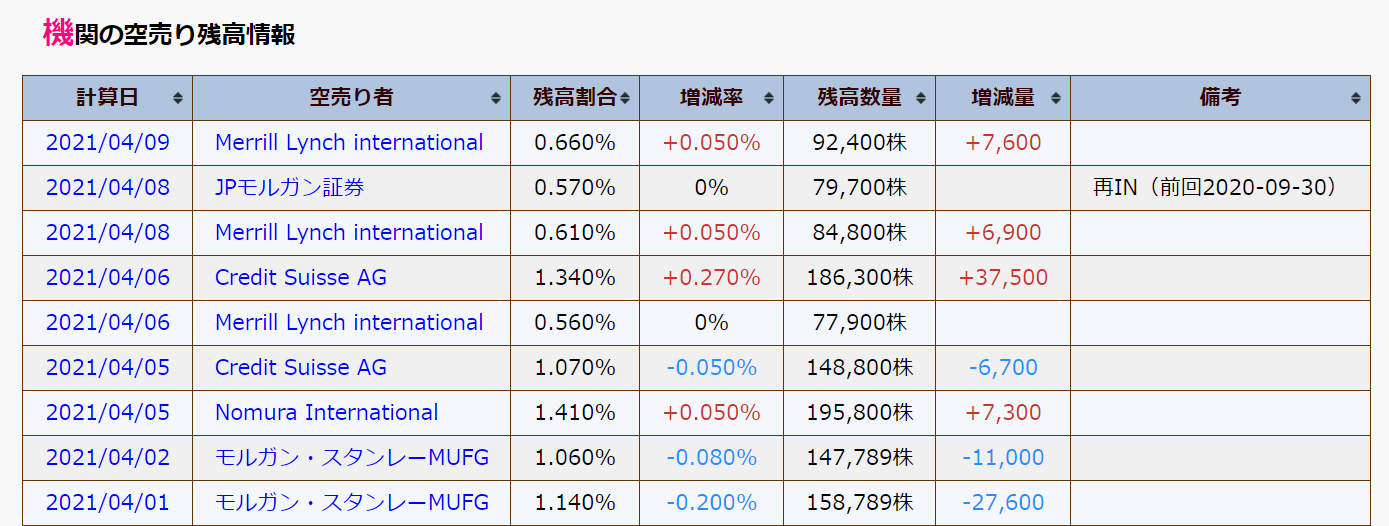Sort by 残高割合 column arrows
The width and height of the screenshot is (1389, 526).
coord(625,98)
